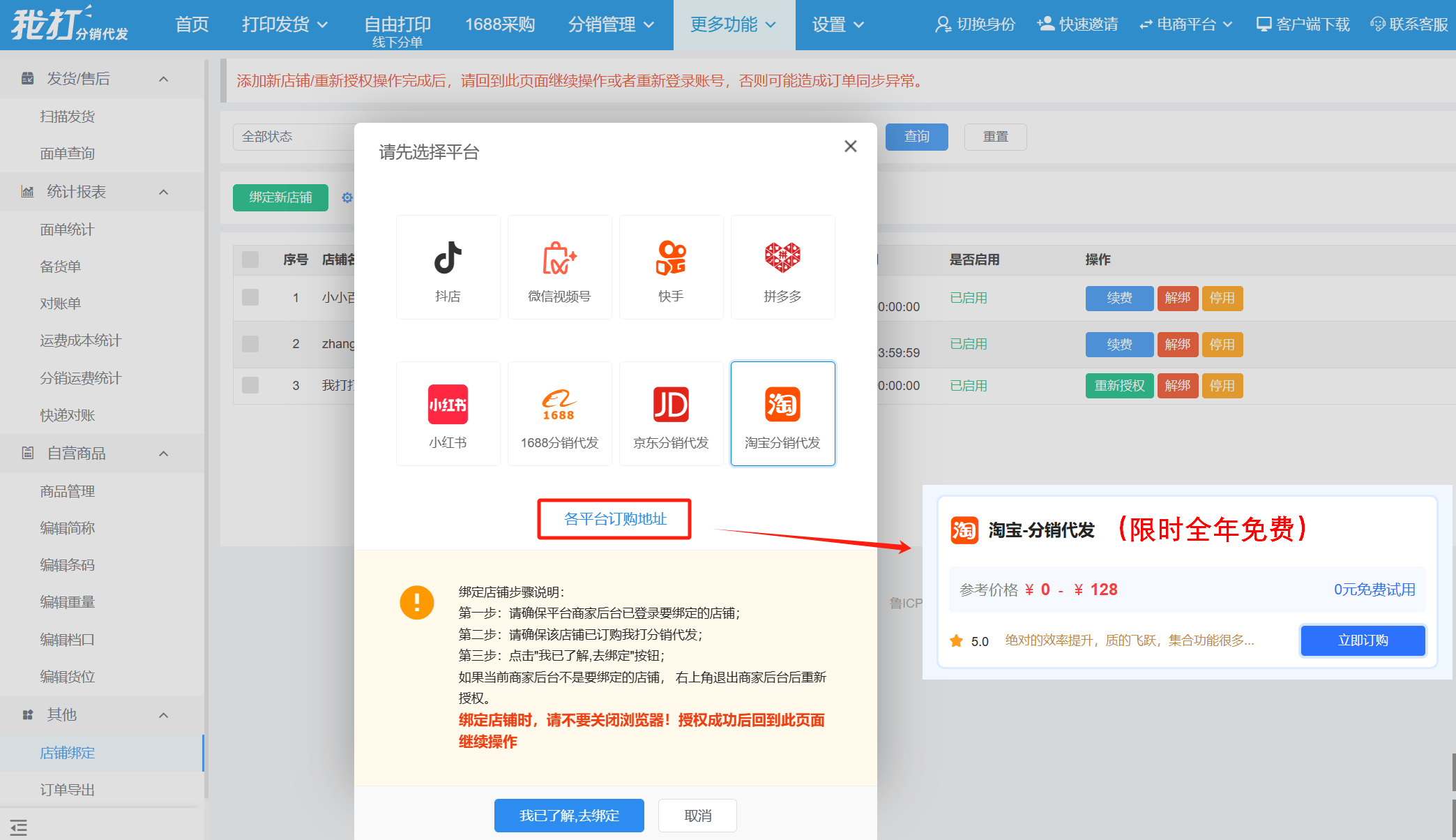The image size is (1456, 840).
Task: Open the 各平台订购地址 link
Action: coord(614,519)
